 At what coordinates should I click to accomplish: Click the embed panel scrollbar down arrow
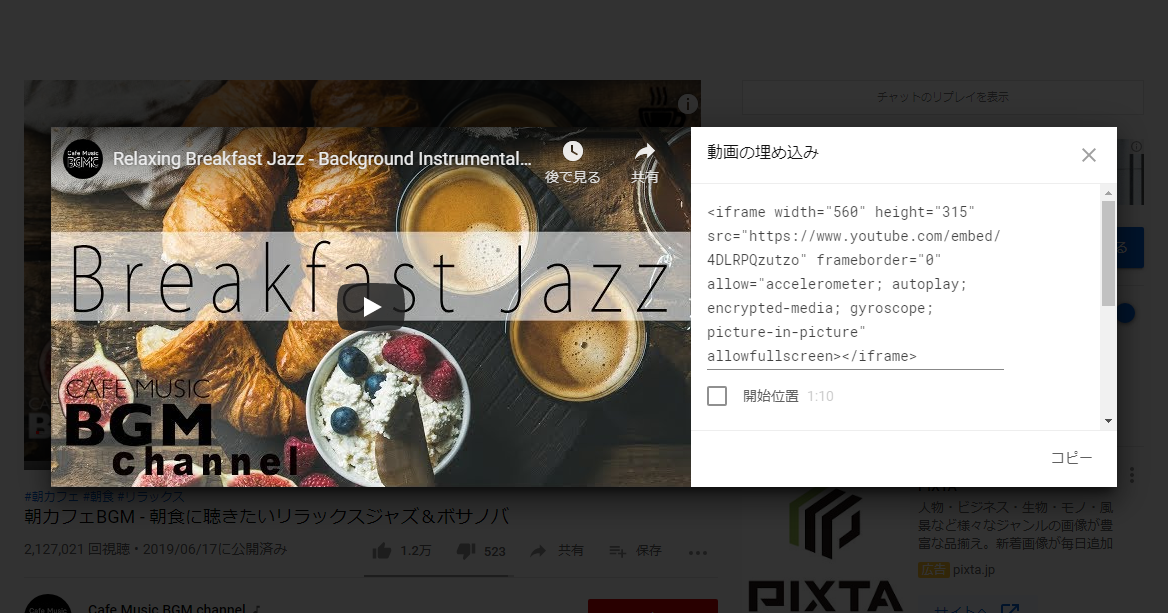point(1108,421)
